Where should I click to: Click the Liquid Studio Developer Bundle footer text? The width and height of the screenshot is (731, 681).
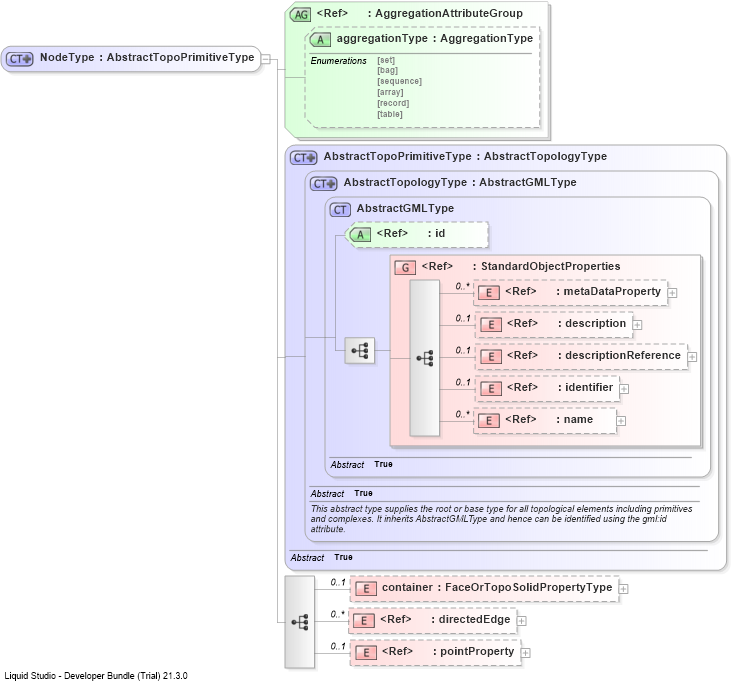96,675
